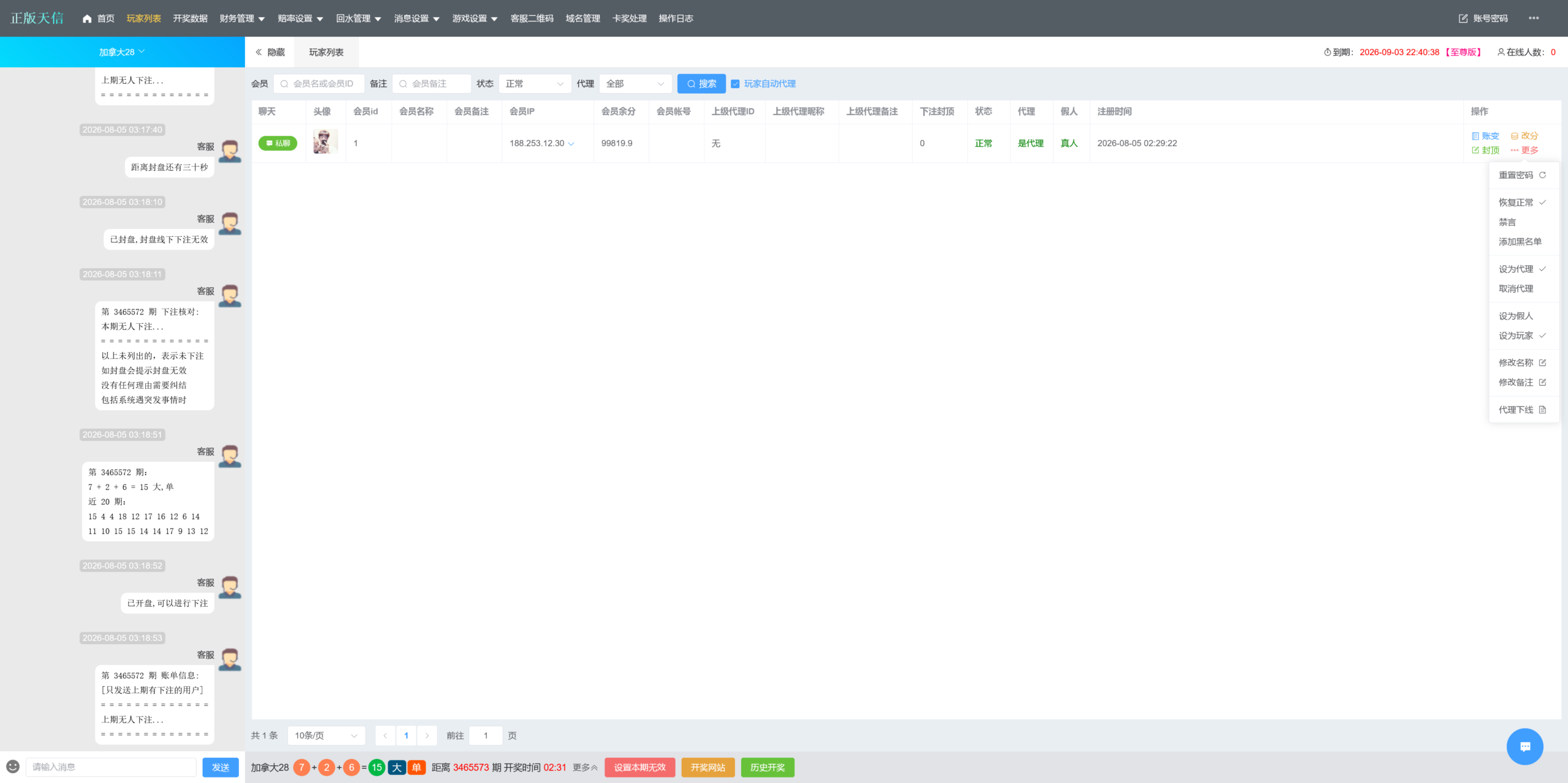This screenshot has width=1568, height=783.
Task: Click the edit icon next to 修改名称
Action: (x=1542, y=362)
